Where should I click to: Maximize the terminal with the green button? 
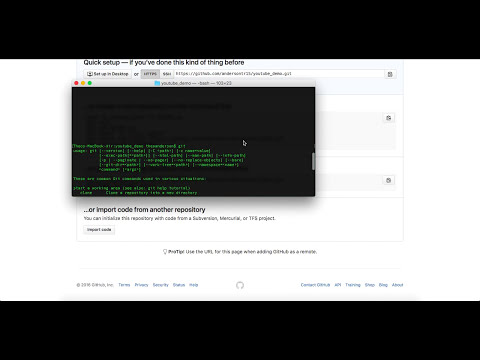pyautogui.click(x=90, y=83)
